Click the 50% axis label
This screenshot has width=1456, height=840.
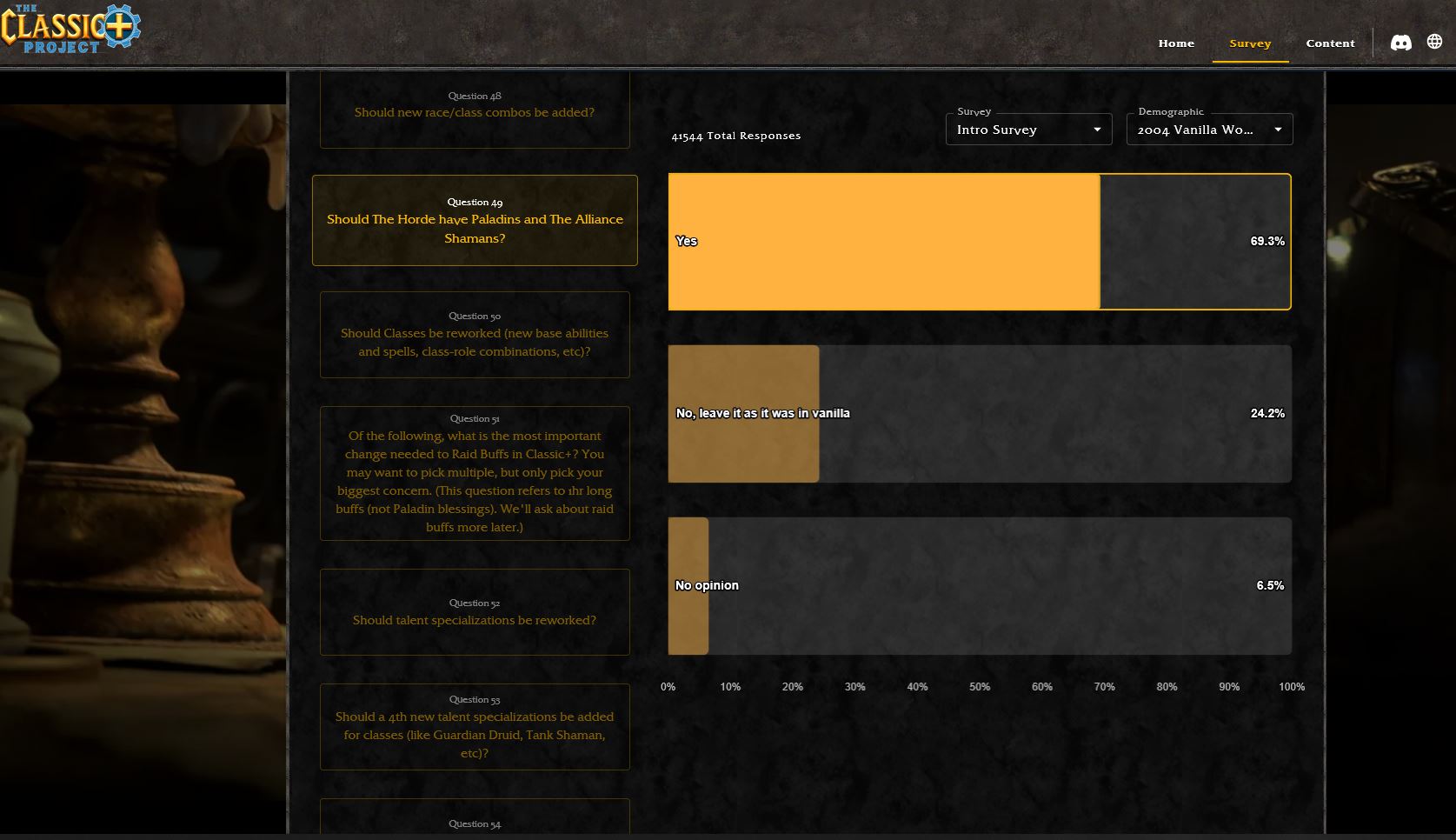980,687
